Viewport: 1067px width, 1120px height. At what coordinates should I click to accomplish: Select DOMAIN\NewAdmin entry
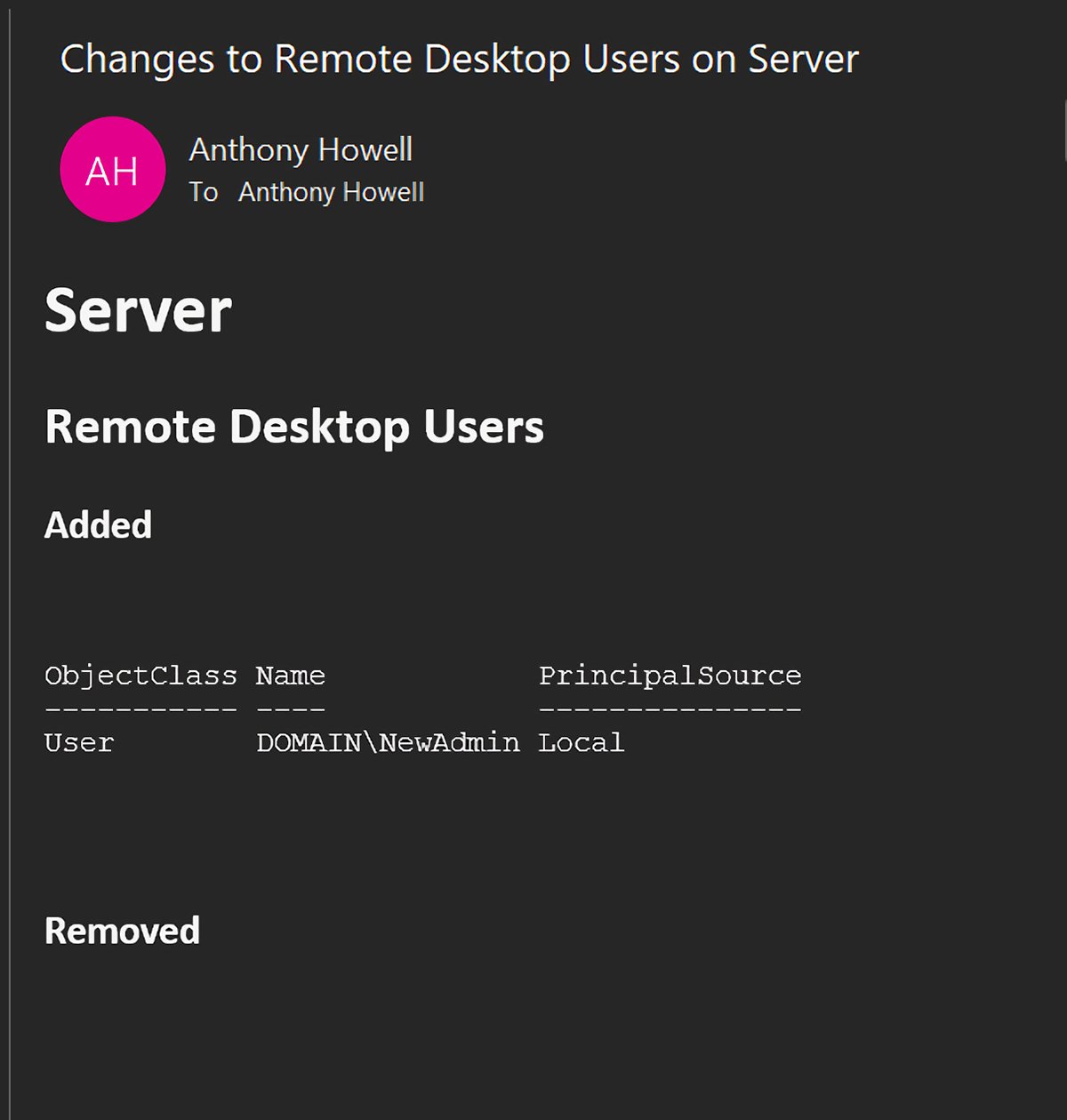click(388, 743)
